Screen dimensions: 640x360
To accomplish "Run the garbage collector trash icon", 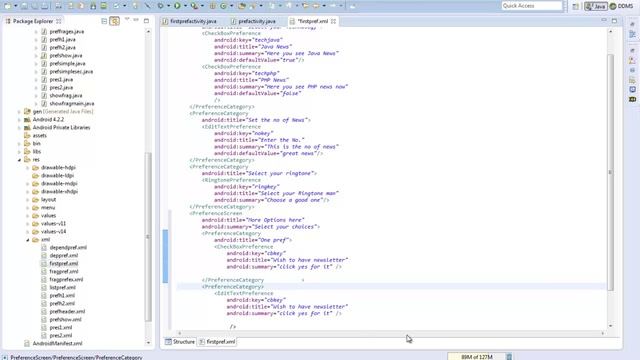I will [x=509, y=357].
